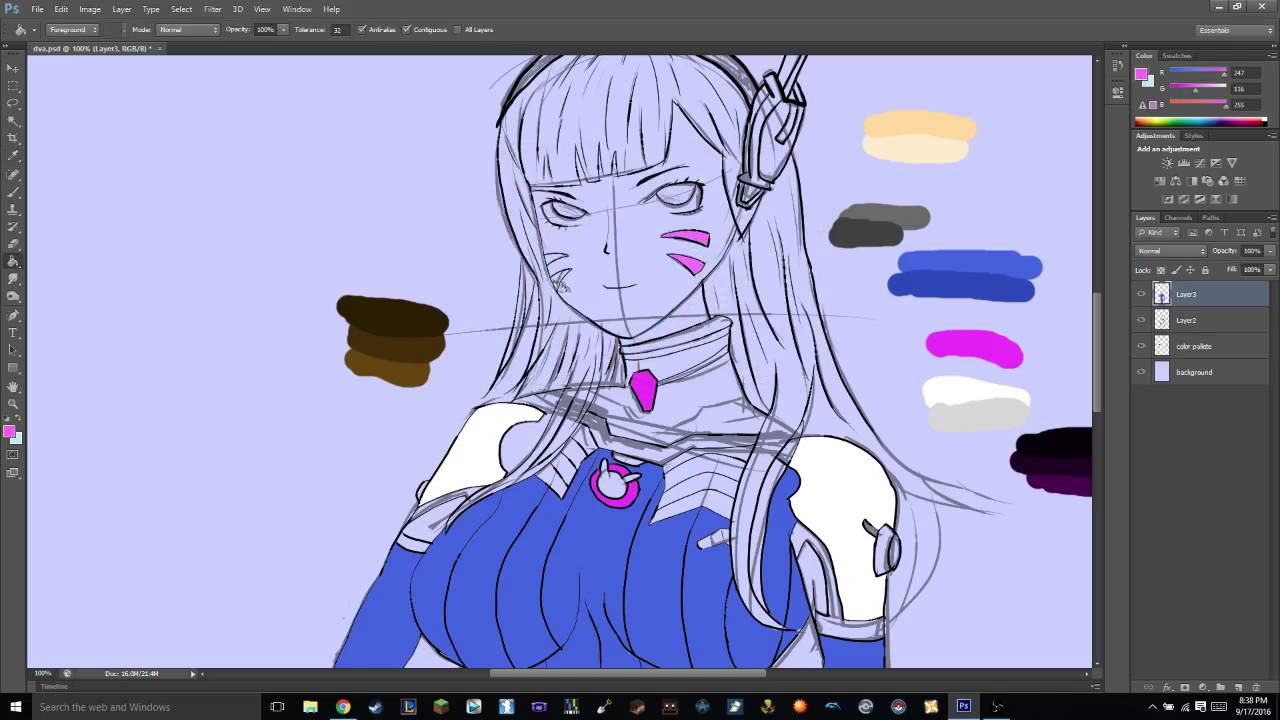Open the Filter menu
The image size is (1280, 720).
pos(212,9)
